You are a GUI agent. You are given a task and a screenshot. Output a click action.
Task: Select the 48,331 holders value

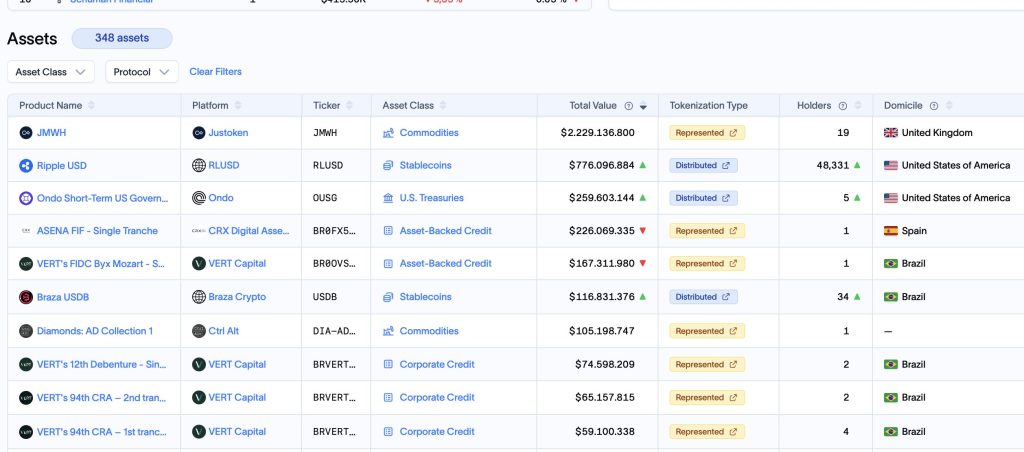click(x=833, y=165)
